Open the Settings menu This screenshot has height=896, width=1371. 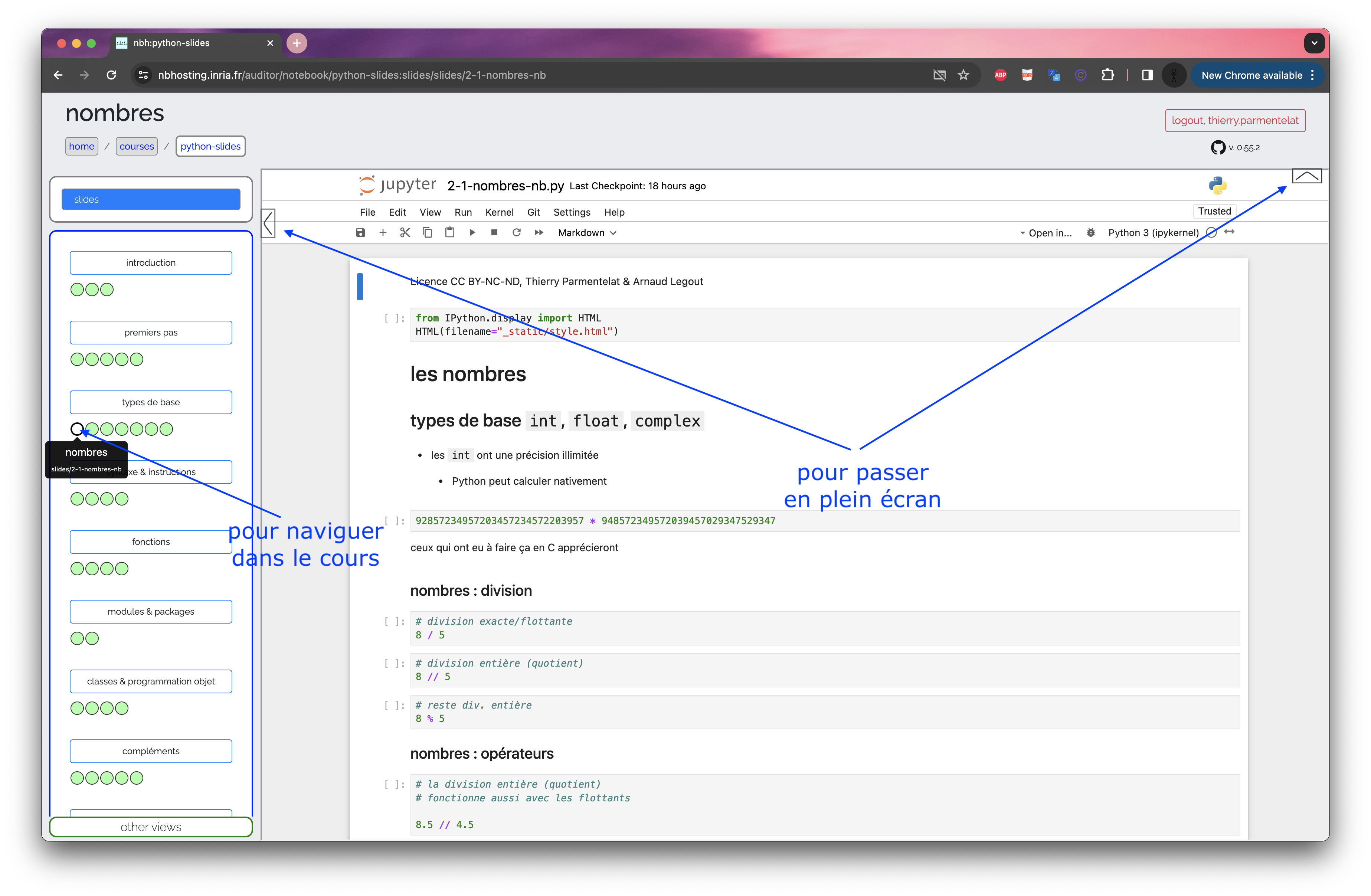pyautogui.click(x=572, y=212)
